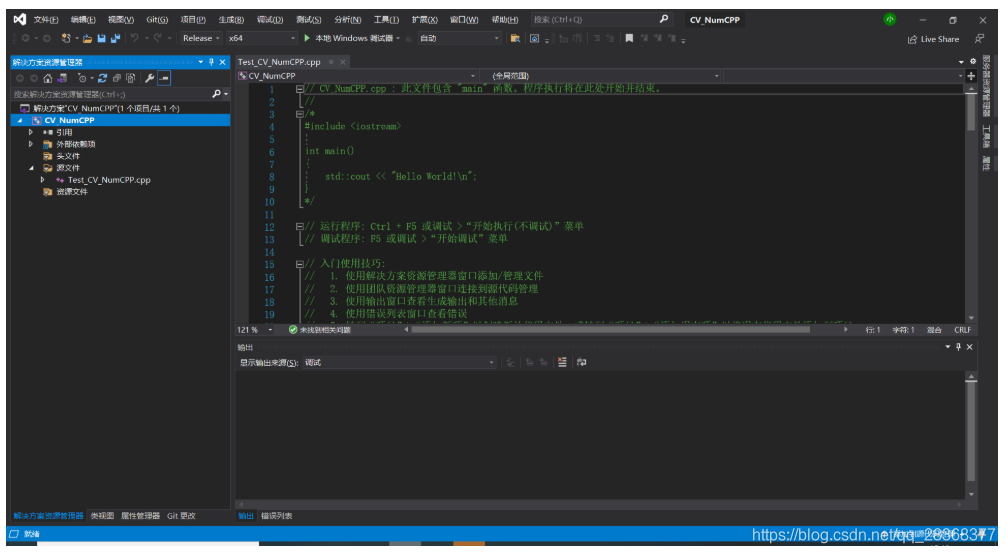Viewport: 1006px width, 554px height.
Task: Click pending changes filter clock icon
Action: point(81,78)
